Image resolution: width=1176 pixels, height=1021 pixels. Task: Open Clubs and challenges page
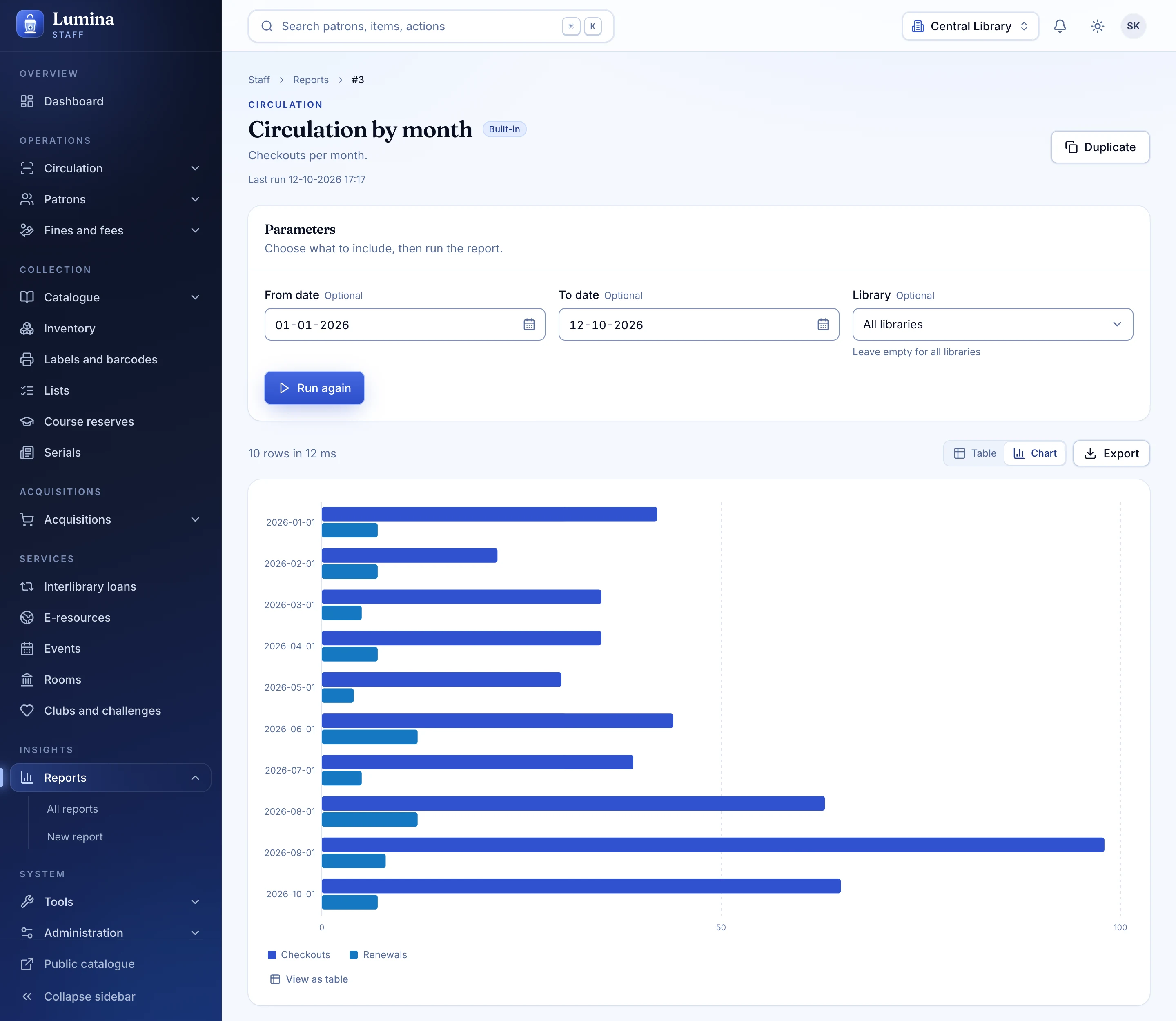(x=111, y=711)
